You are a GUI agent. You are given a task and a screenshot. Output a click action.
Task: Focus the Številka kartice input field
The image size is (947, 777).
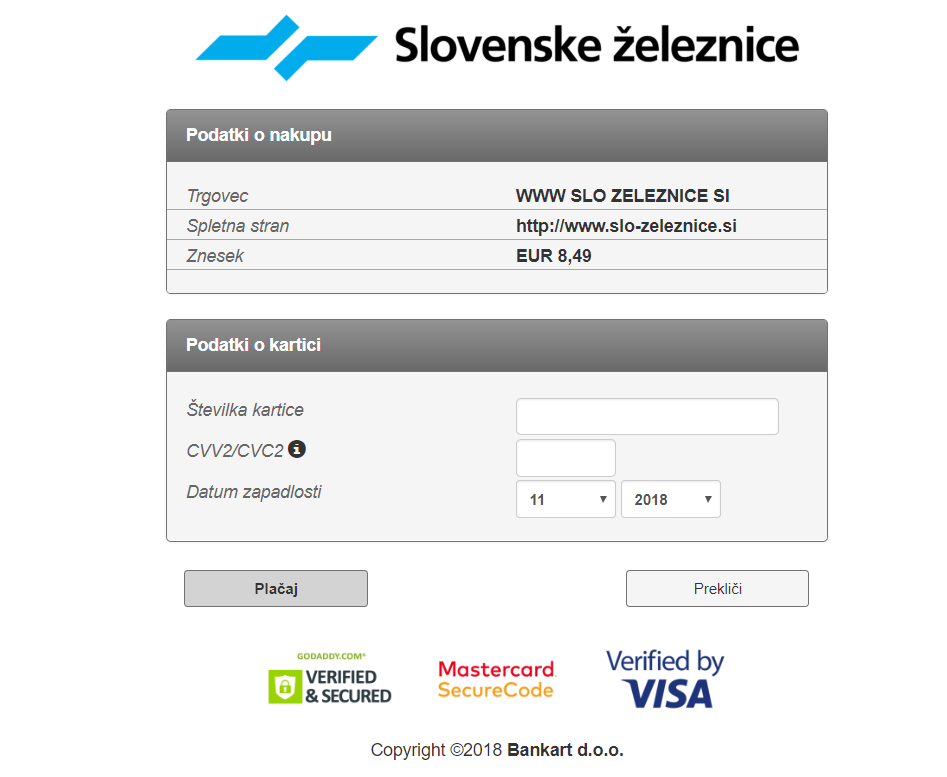647,417
